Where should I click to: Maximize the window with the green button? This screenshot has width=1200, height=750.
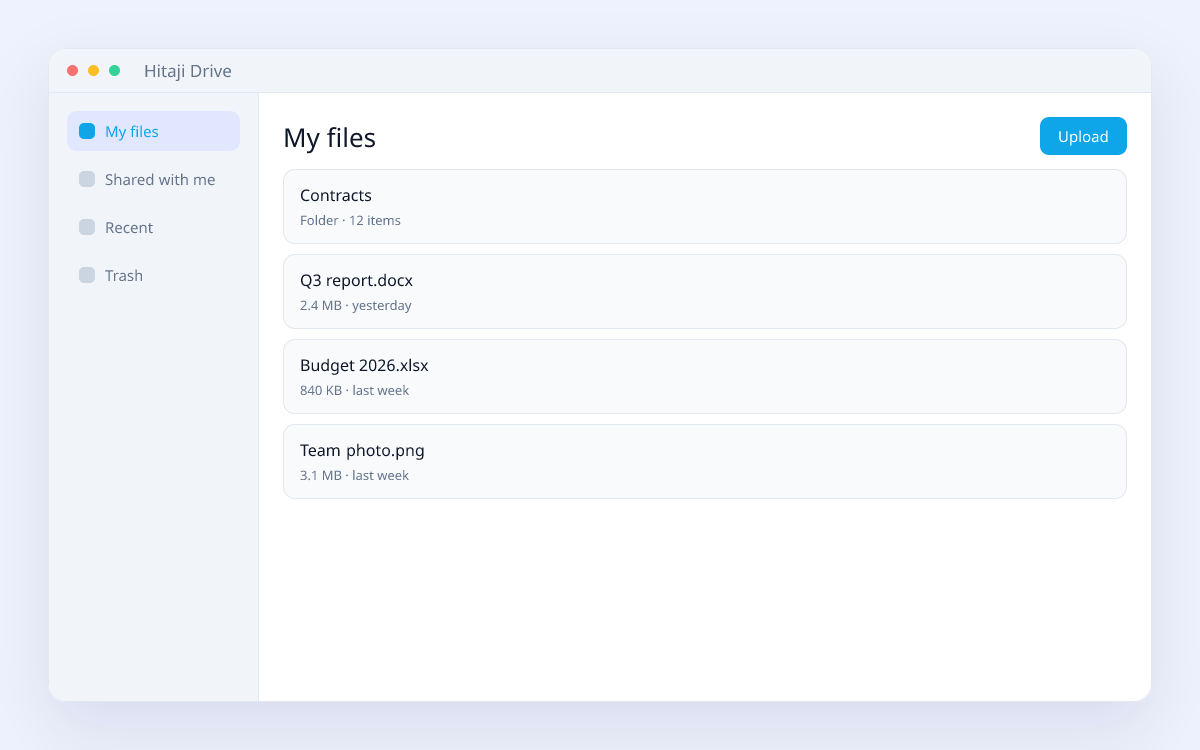coord(114,70)
